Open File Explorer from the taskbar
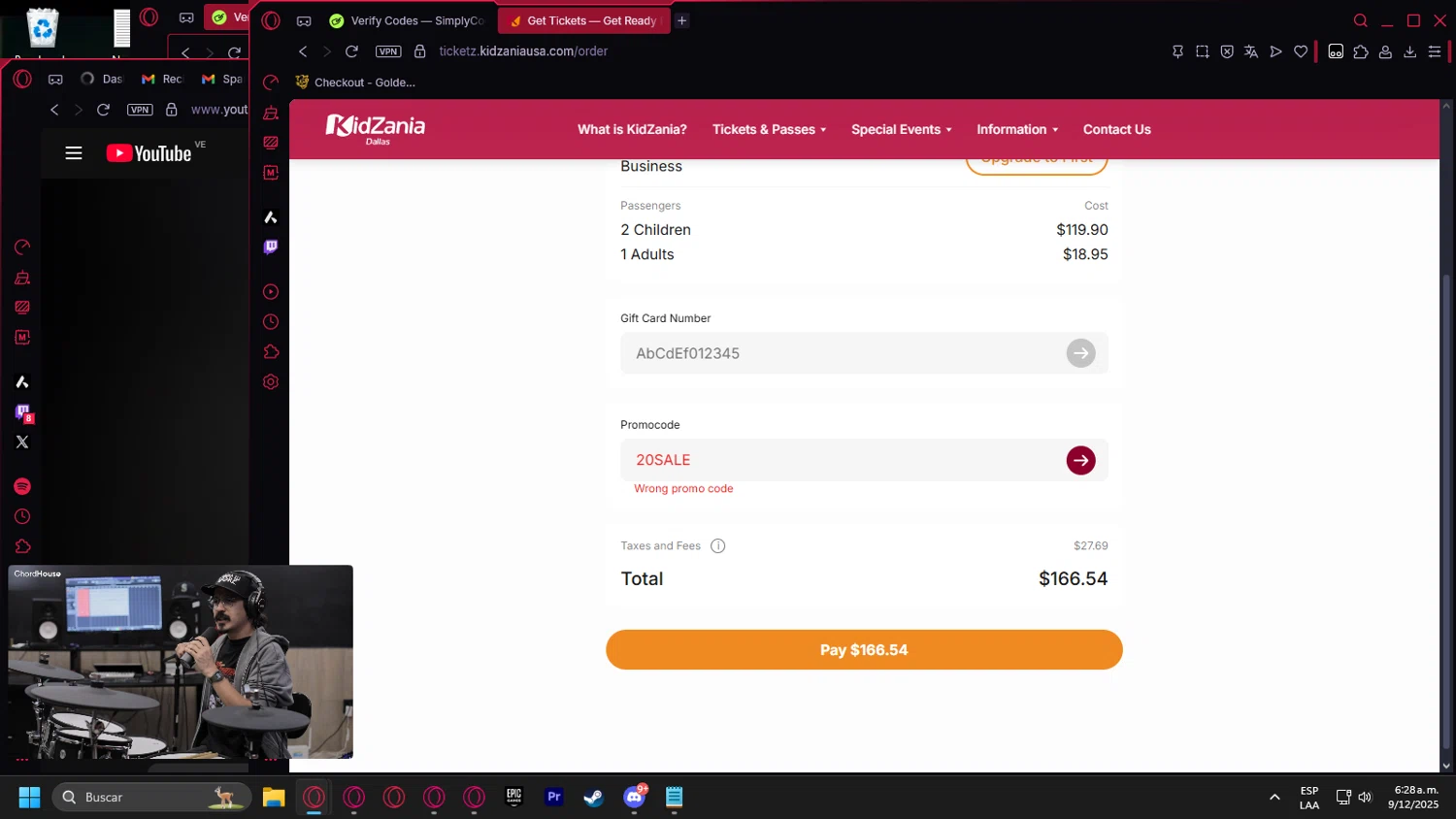The image size is (1456, 819). [274, 797]
